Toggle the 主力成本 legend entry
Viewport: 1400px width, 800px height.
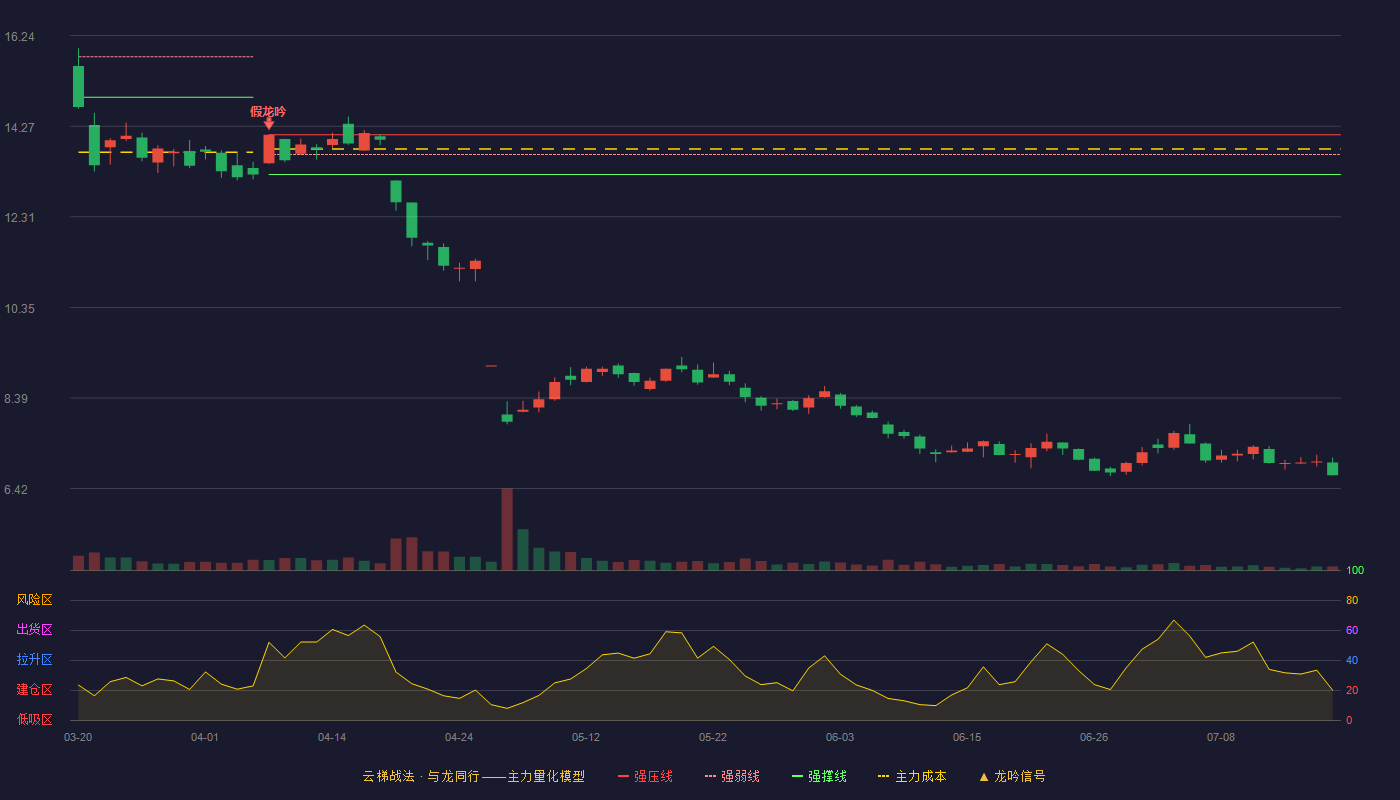pos(912,776)
